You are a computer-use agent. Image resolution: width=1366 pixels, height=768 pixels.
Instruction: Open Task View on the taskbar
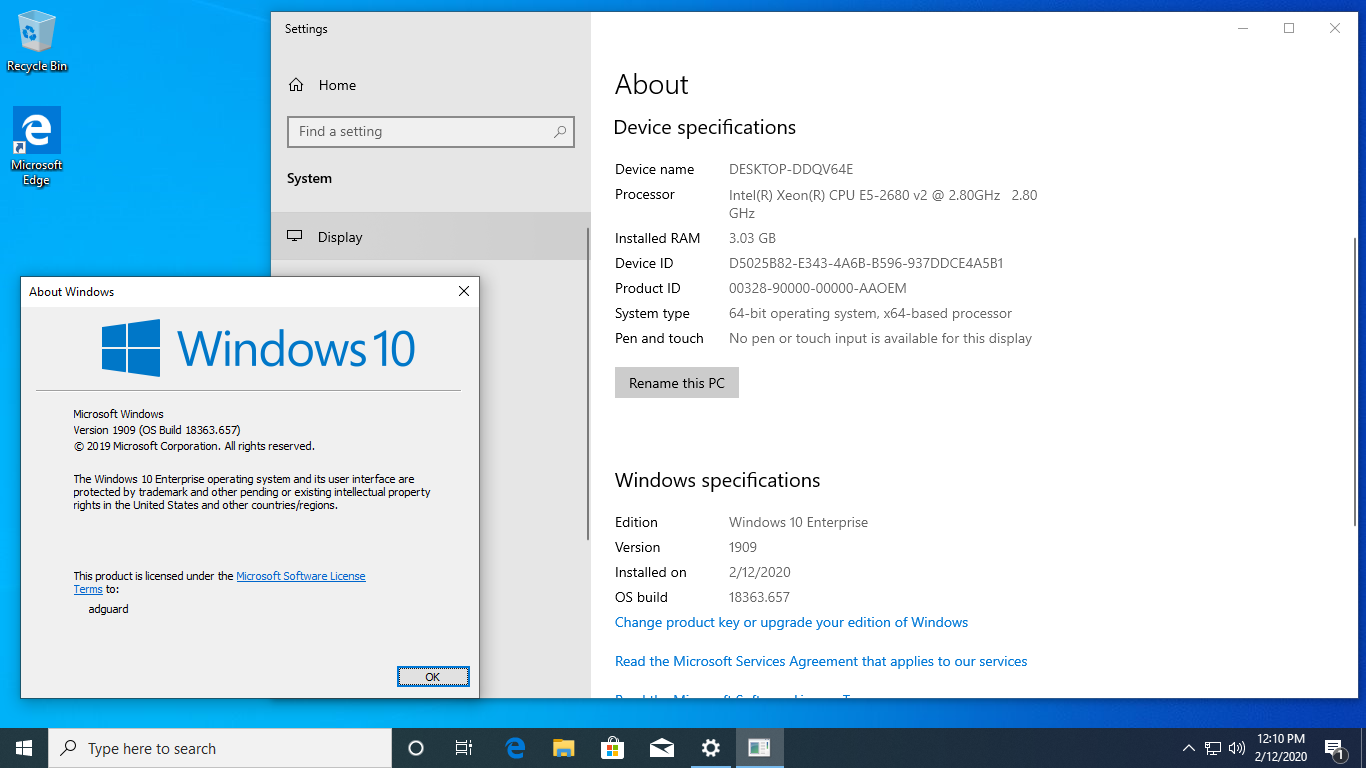point(464,748)
